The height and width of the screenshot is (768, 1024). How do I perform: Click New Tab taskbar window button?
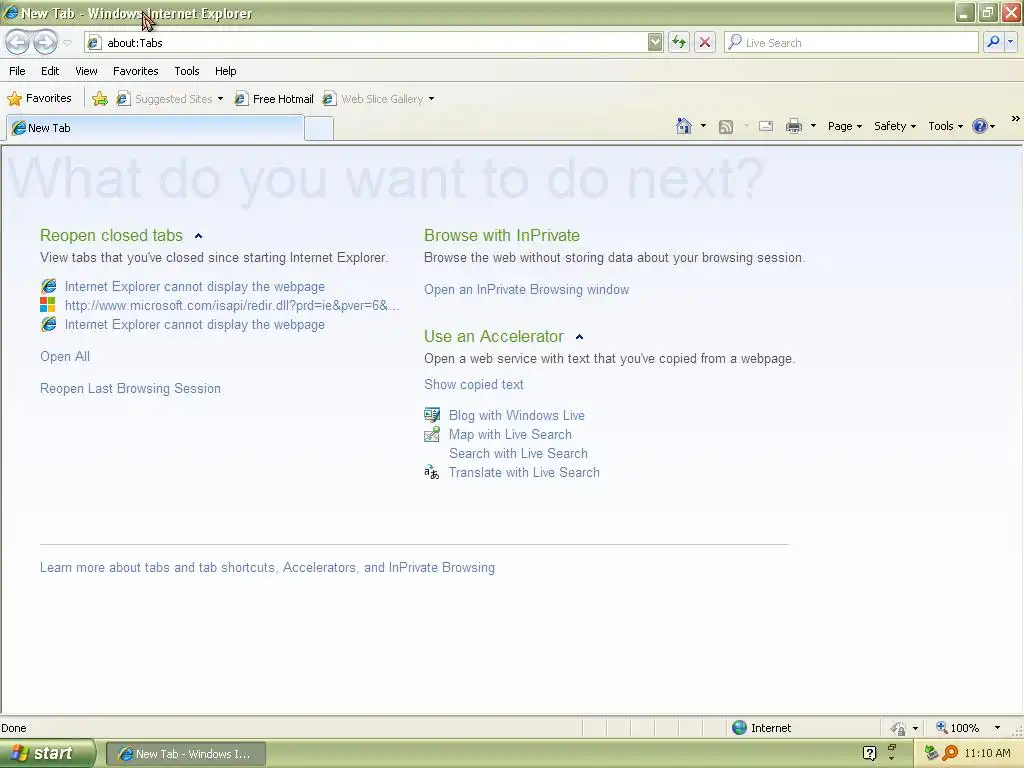pos(185,754)
